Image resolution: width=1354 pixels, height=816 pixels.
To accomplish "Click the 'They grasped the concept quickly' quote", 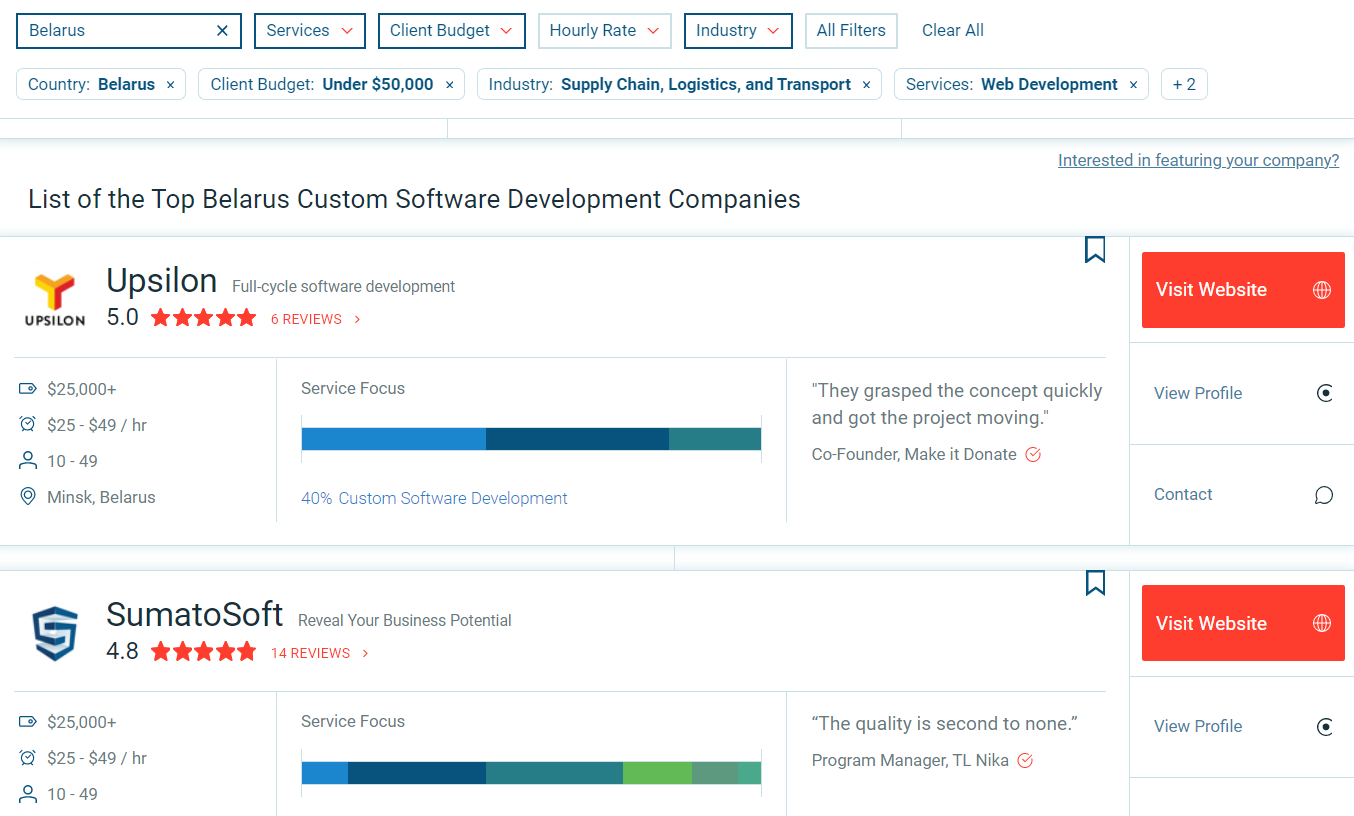I will [x=957, y=404].
